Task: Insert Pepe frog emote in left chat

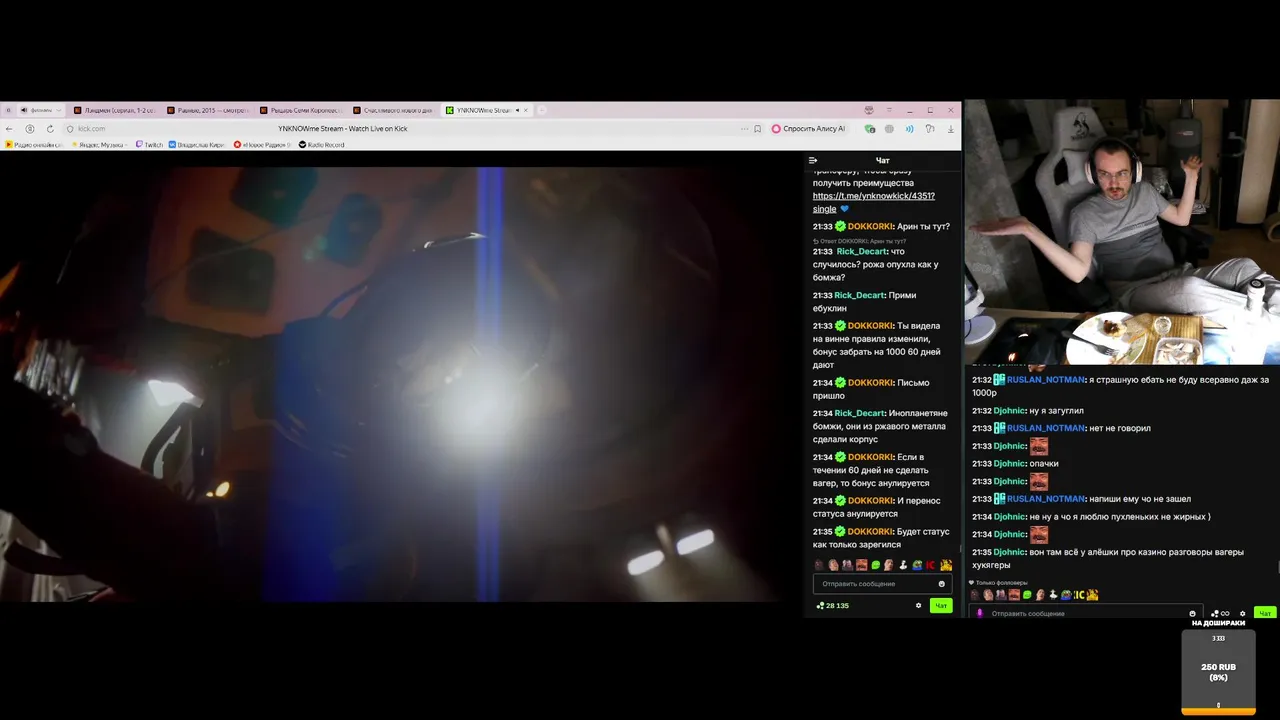Action: (x=917, y=565)
